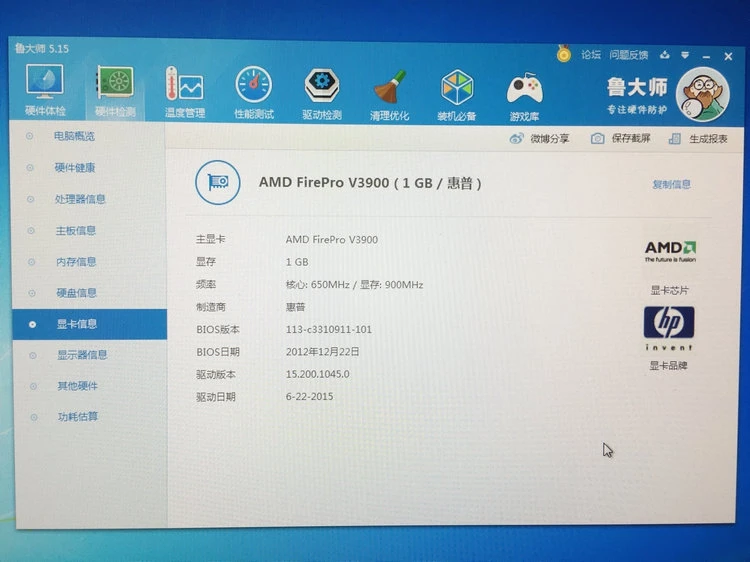Close the 鲁大师 window
Screen dimensions: 750x562
pos(728,56)
